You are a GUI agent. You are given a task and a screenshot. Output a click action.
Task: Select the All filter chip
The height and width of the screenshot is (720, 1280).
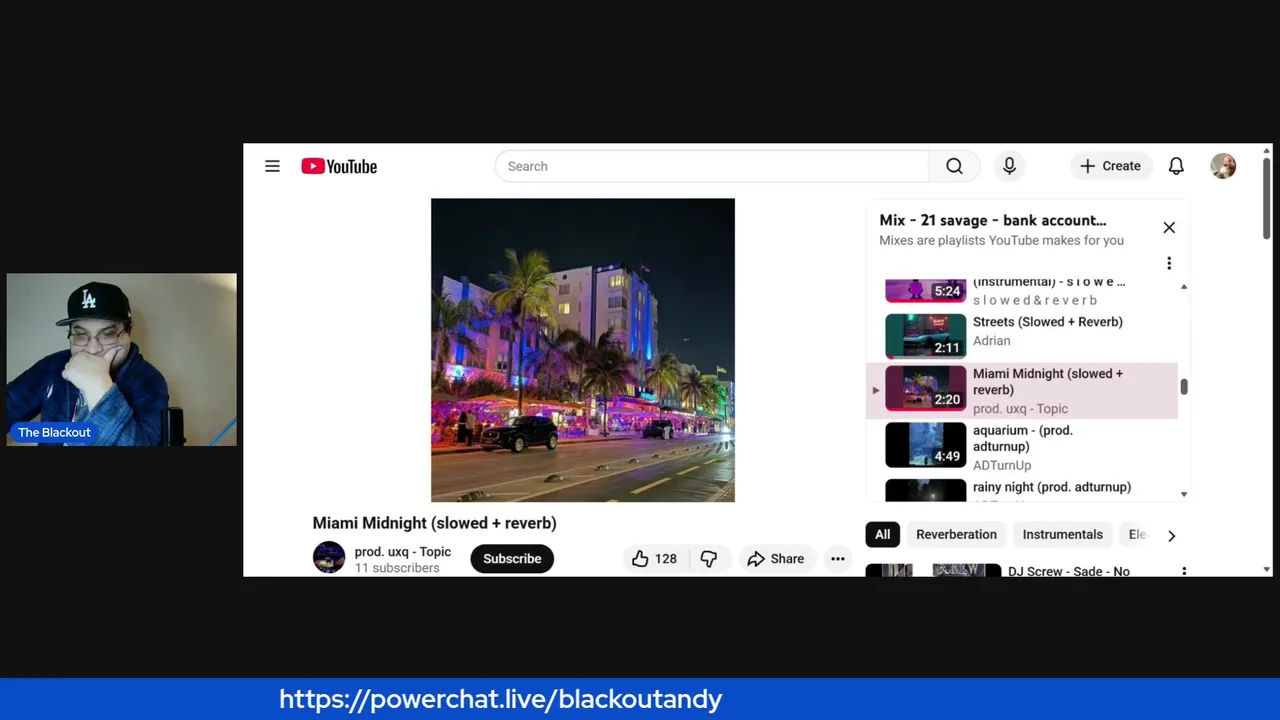coord(882,535)
